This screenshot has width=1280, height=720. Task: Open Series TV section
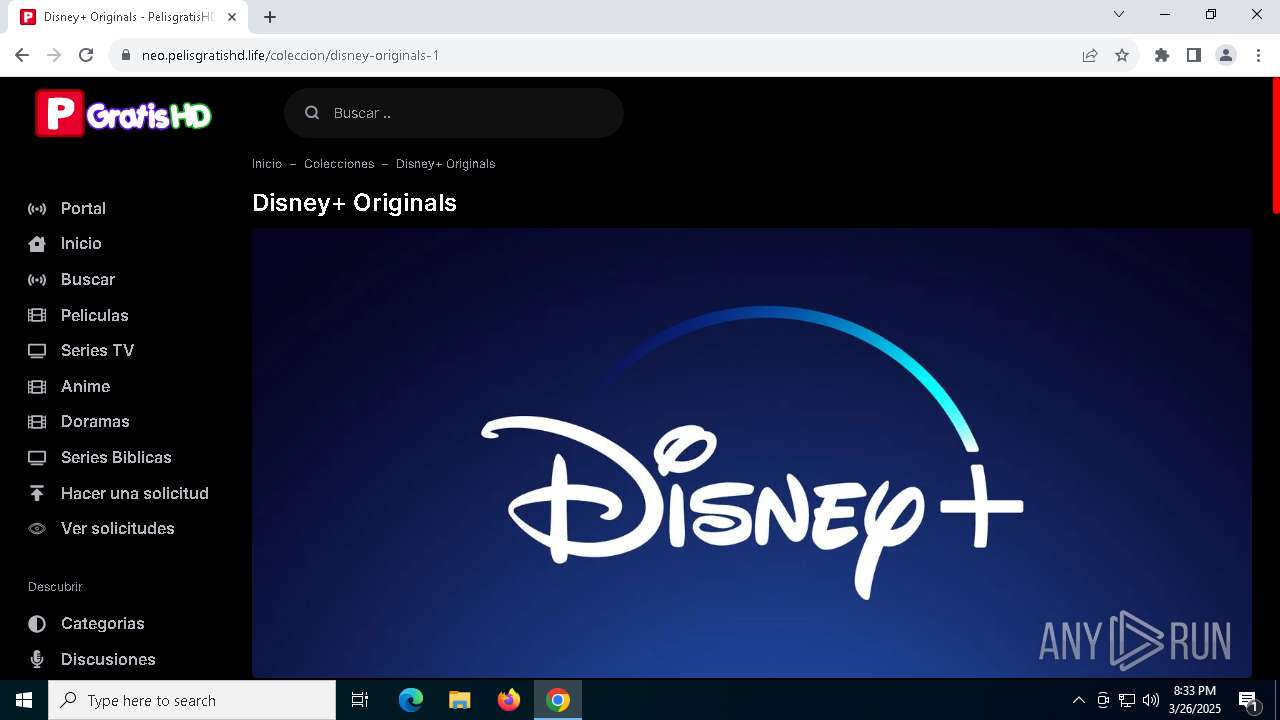(97, 351)
